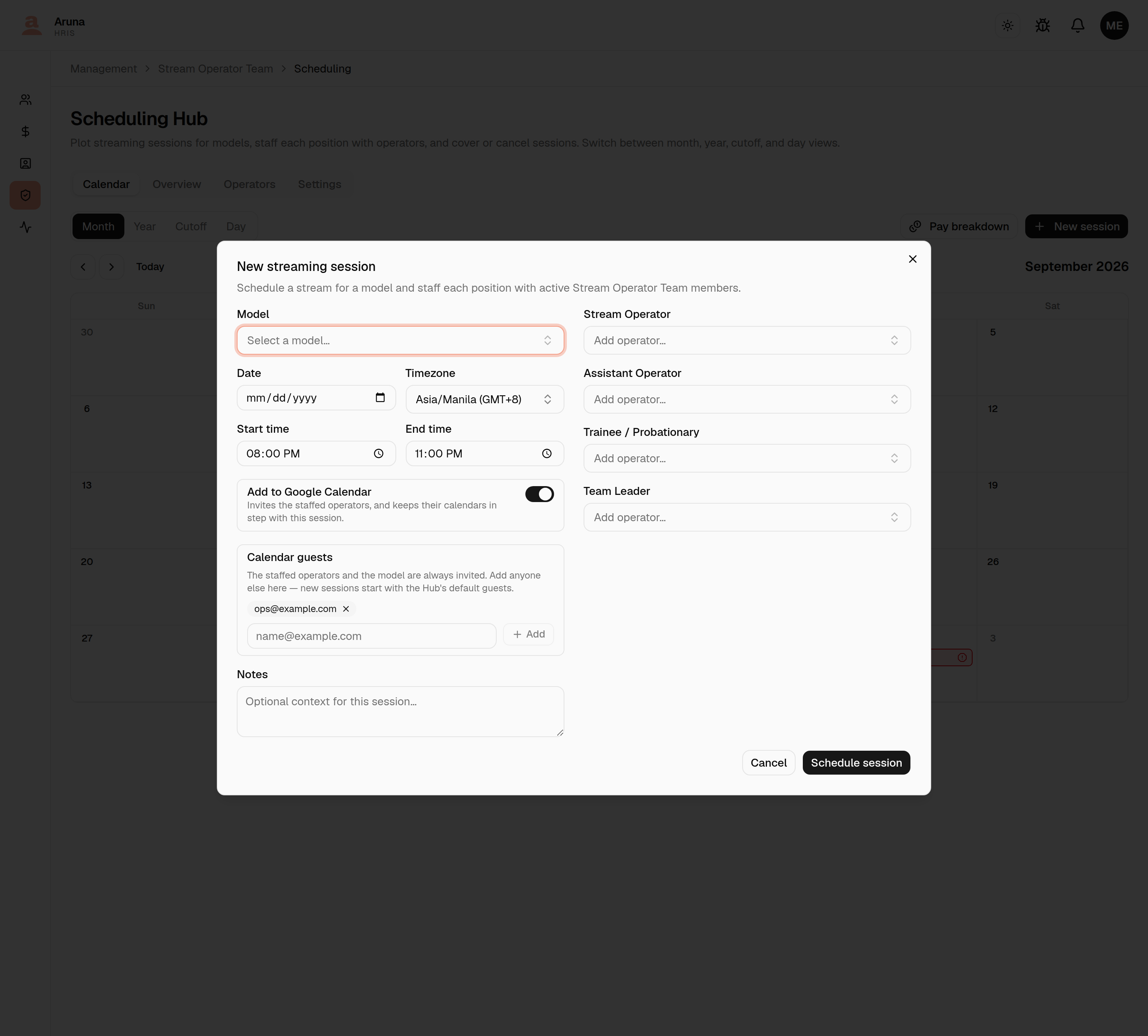Go to previous month arrow
The height and width of the screenshot is (1036, 1148).
83,267
